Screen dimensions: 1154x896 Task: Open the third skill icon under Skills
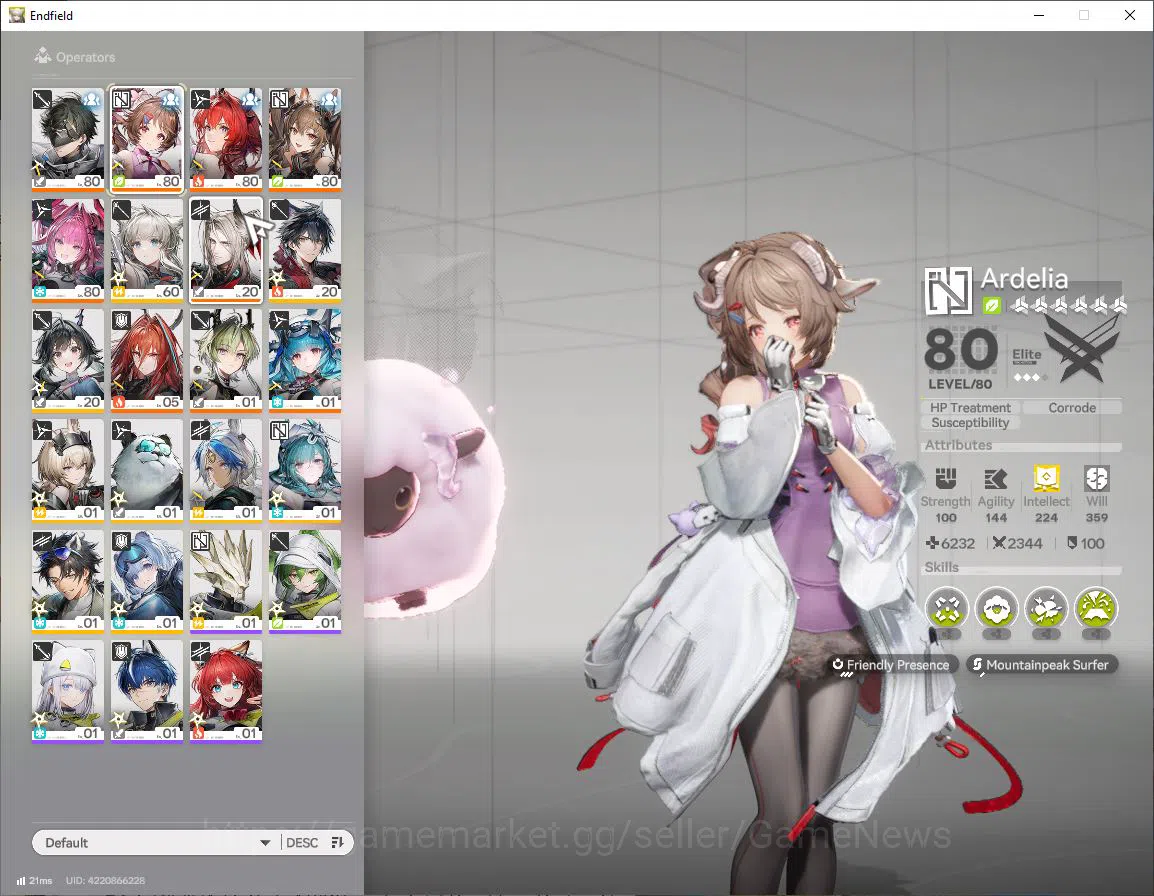tap(1046, 608)
